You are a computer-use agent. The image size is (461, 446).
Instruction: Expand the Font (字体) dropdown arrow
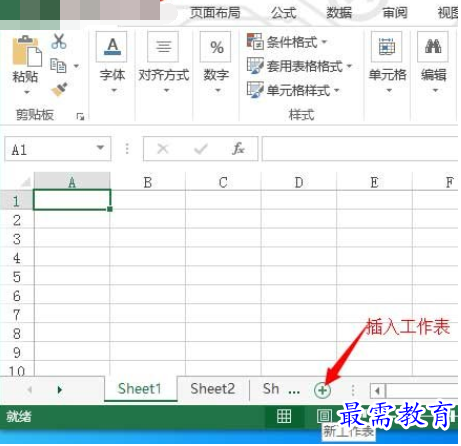(114, 91)
